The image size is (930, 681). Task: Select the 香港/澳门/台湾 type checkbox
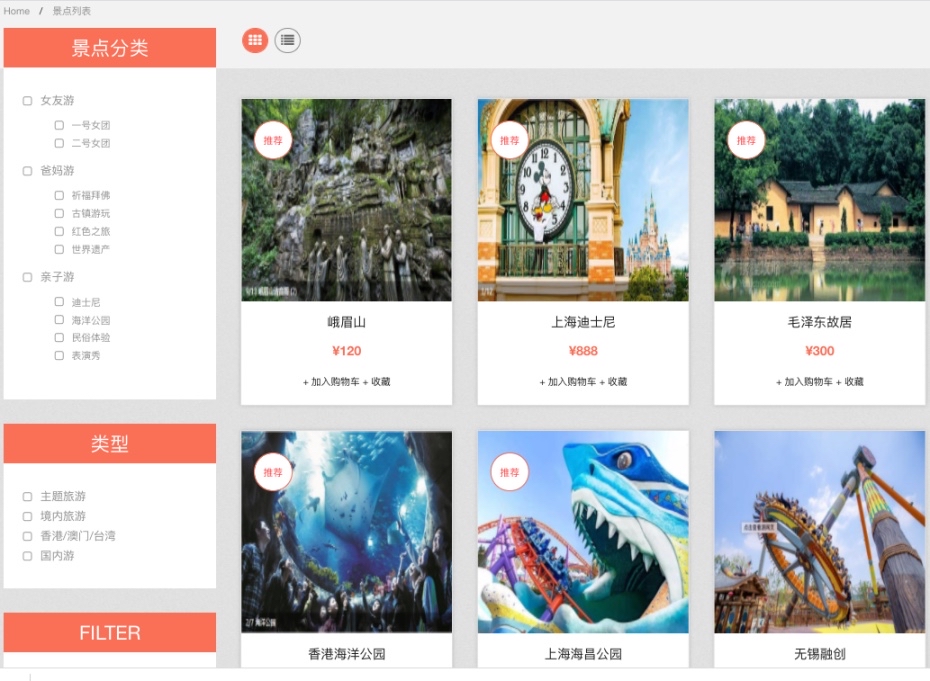[27, 536]
